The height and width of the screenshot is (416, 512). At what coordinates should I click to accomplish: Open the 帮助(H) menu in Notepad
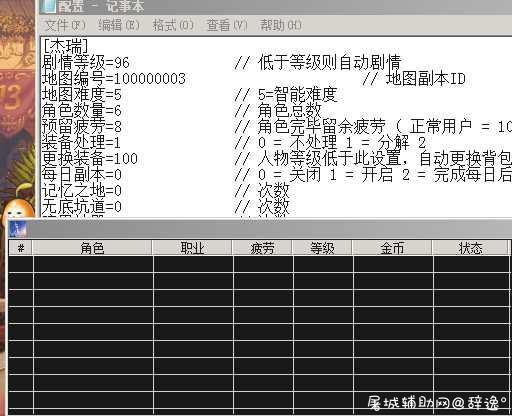pyautogui.click(x=281, y=25)
